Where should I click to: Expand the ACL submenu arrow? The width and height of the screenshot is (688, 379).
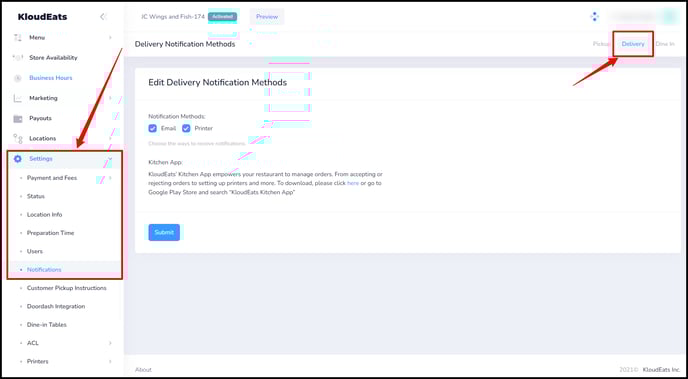(x=110, y=343)
